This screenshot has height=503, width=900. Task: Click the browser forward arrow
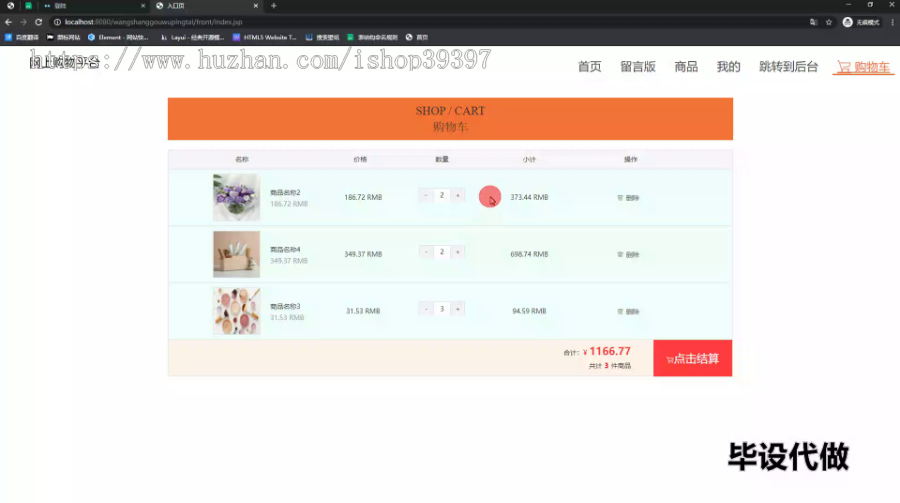point(24,22)
